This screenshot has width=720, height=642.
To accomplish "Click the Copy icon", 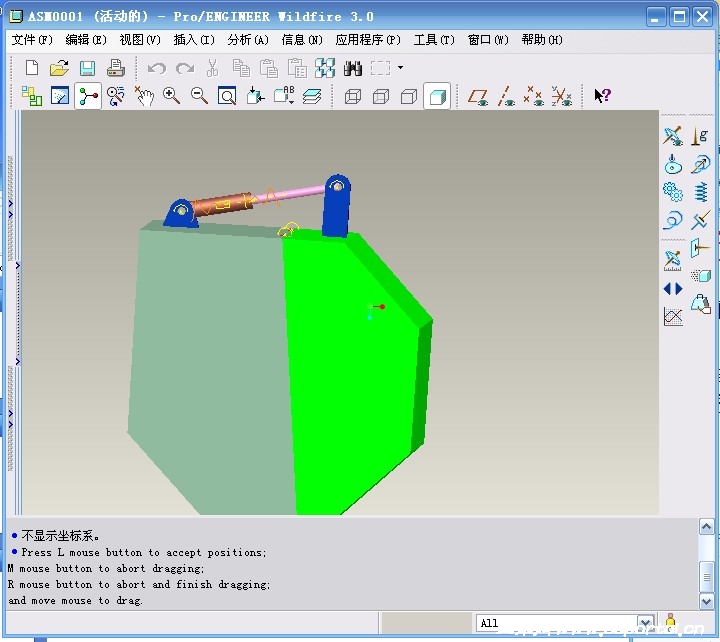I will (241, 68).
